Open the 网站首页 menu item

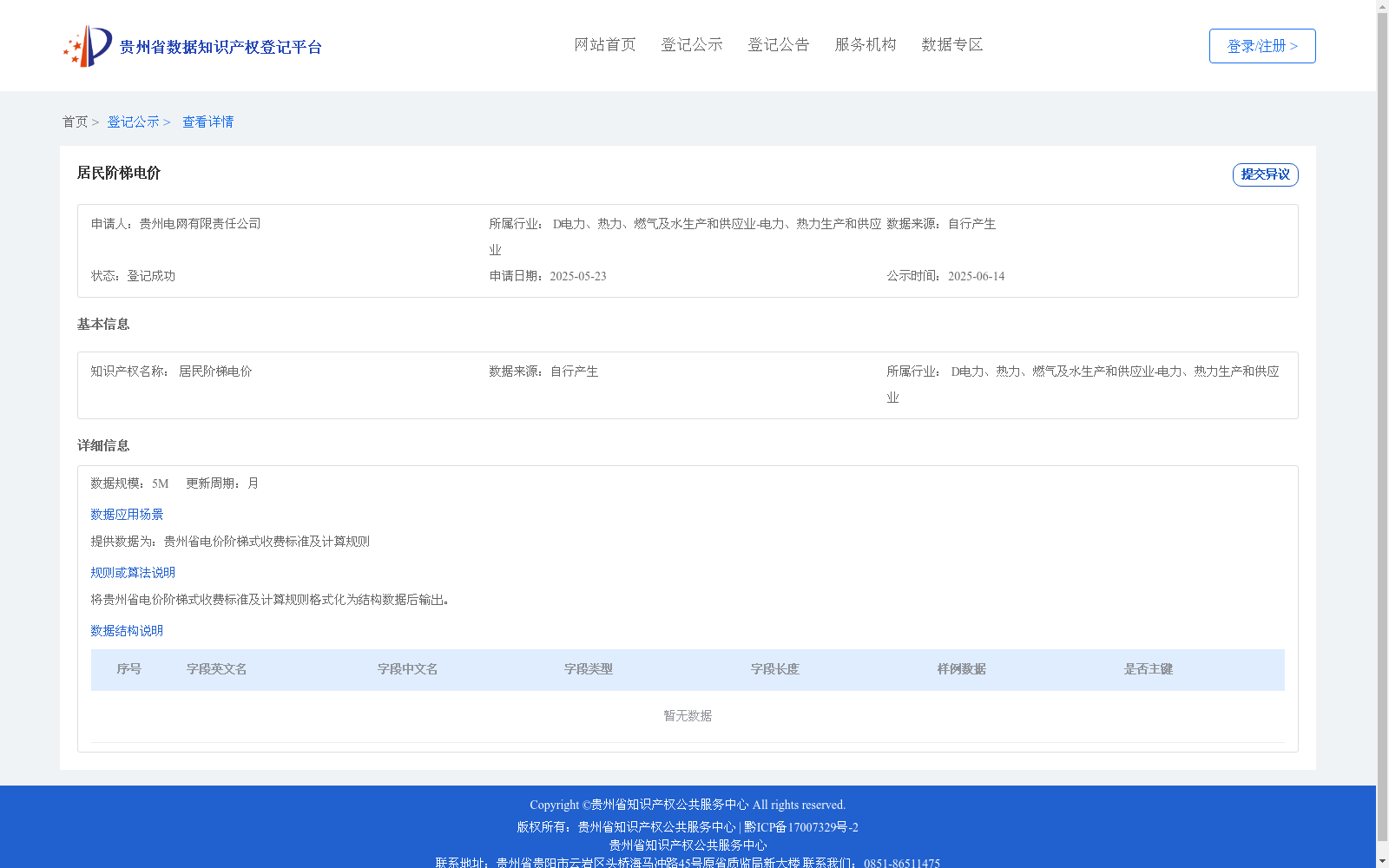coord(605,44)
